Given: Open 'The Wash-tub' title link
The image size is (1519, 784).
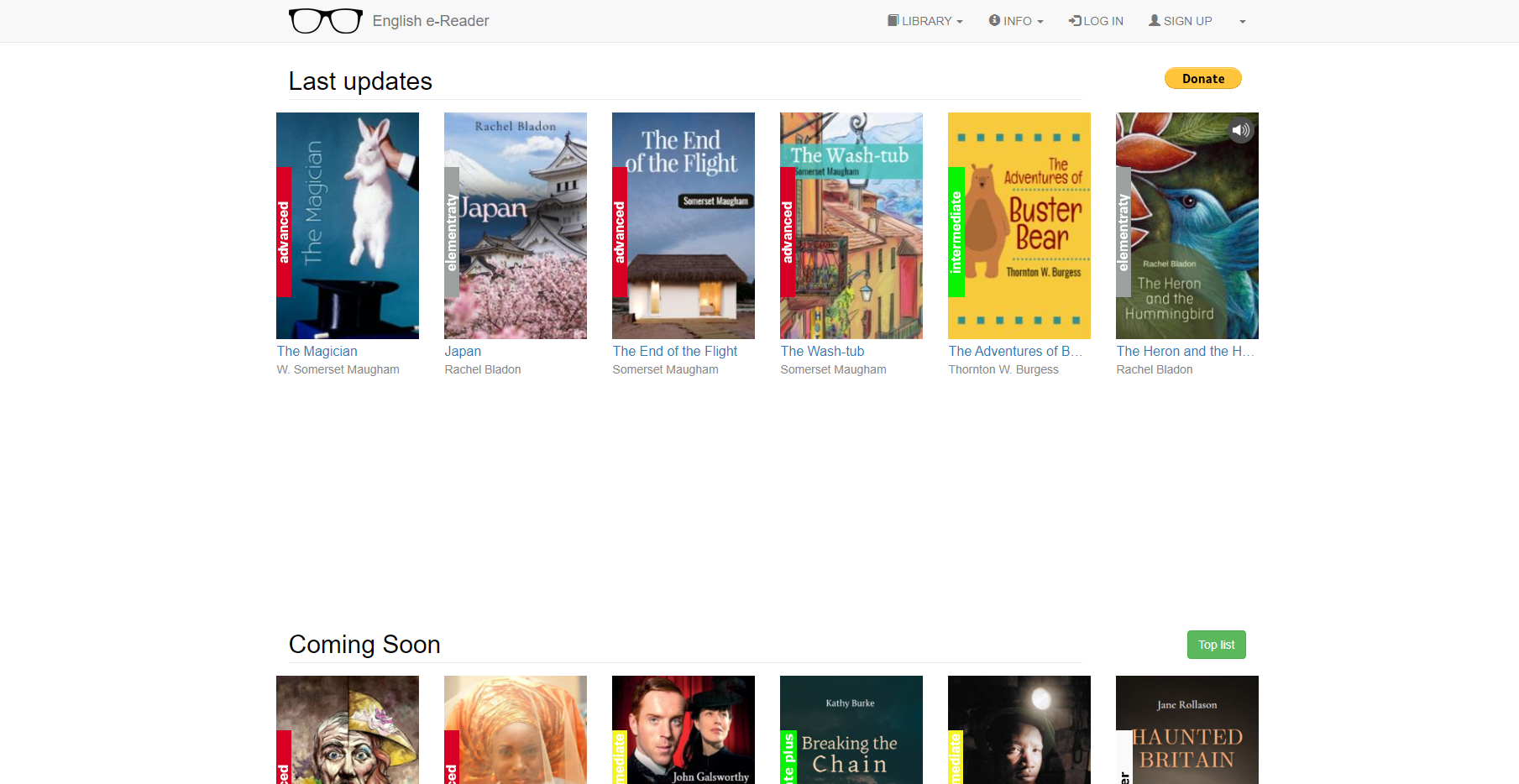Looking at the screenshot, I should [x=822, y=351].
